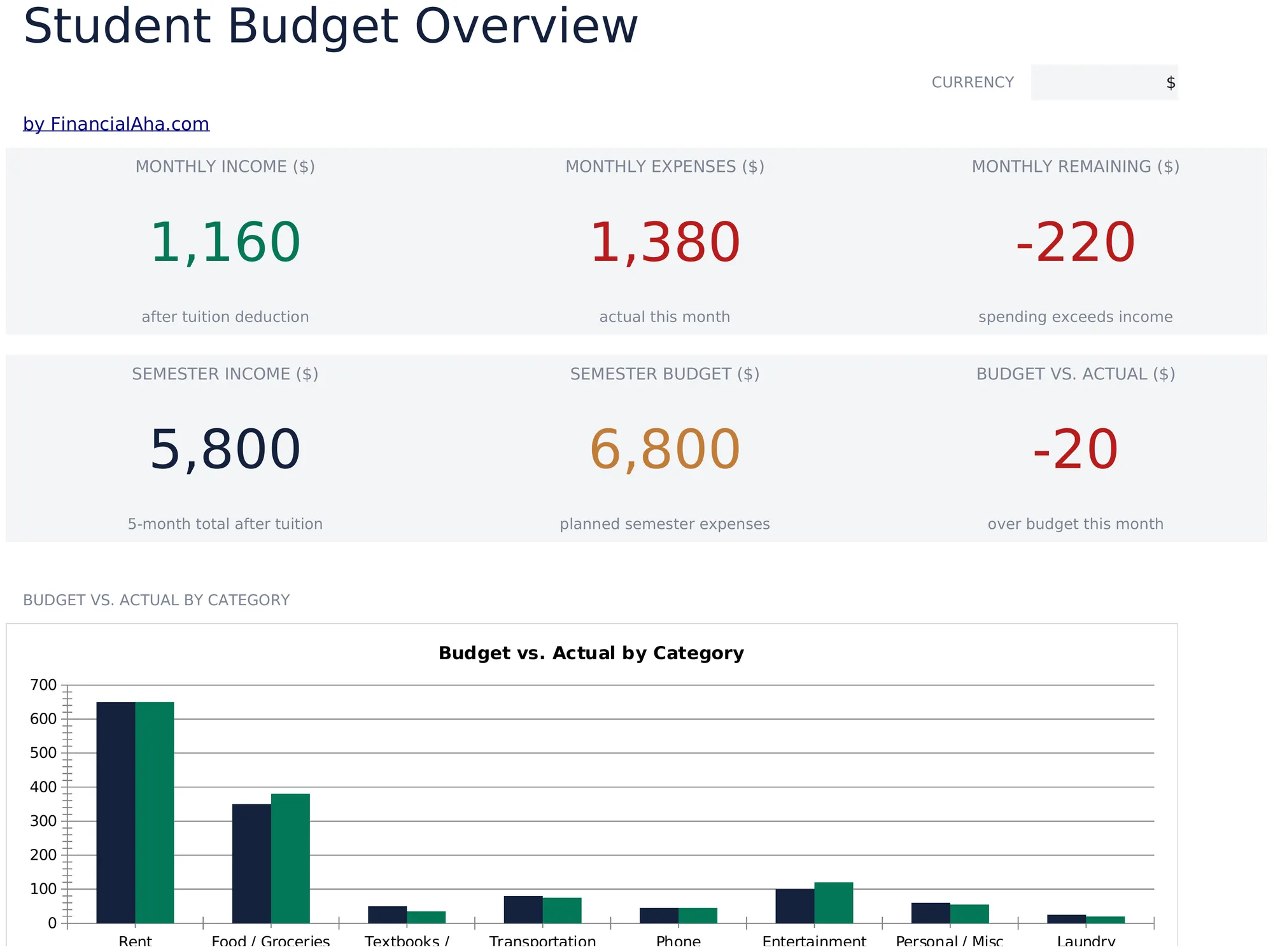
Task: Open the by FinancialAha.com link
Action: [116, 124]
